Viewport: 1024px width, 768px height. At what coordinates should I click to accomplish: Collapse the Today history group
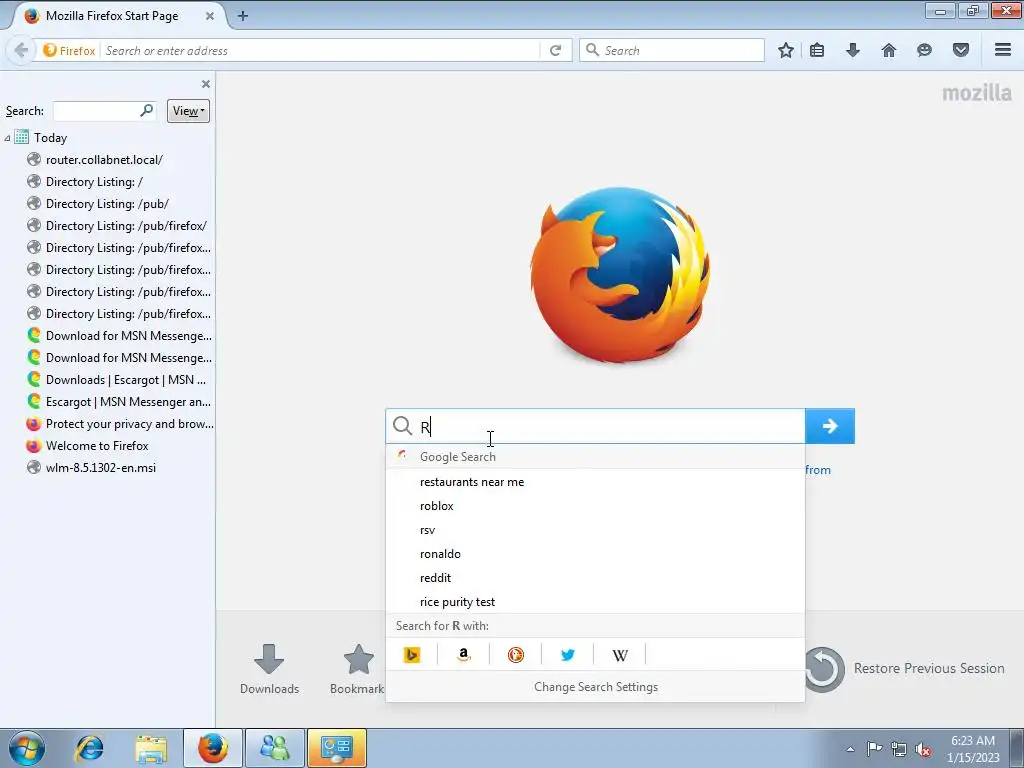(x=7, y=138)
